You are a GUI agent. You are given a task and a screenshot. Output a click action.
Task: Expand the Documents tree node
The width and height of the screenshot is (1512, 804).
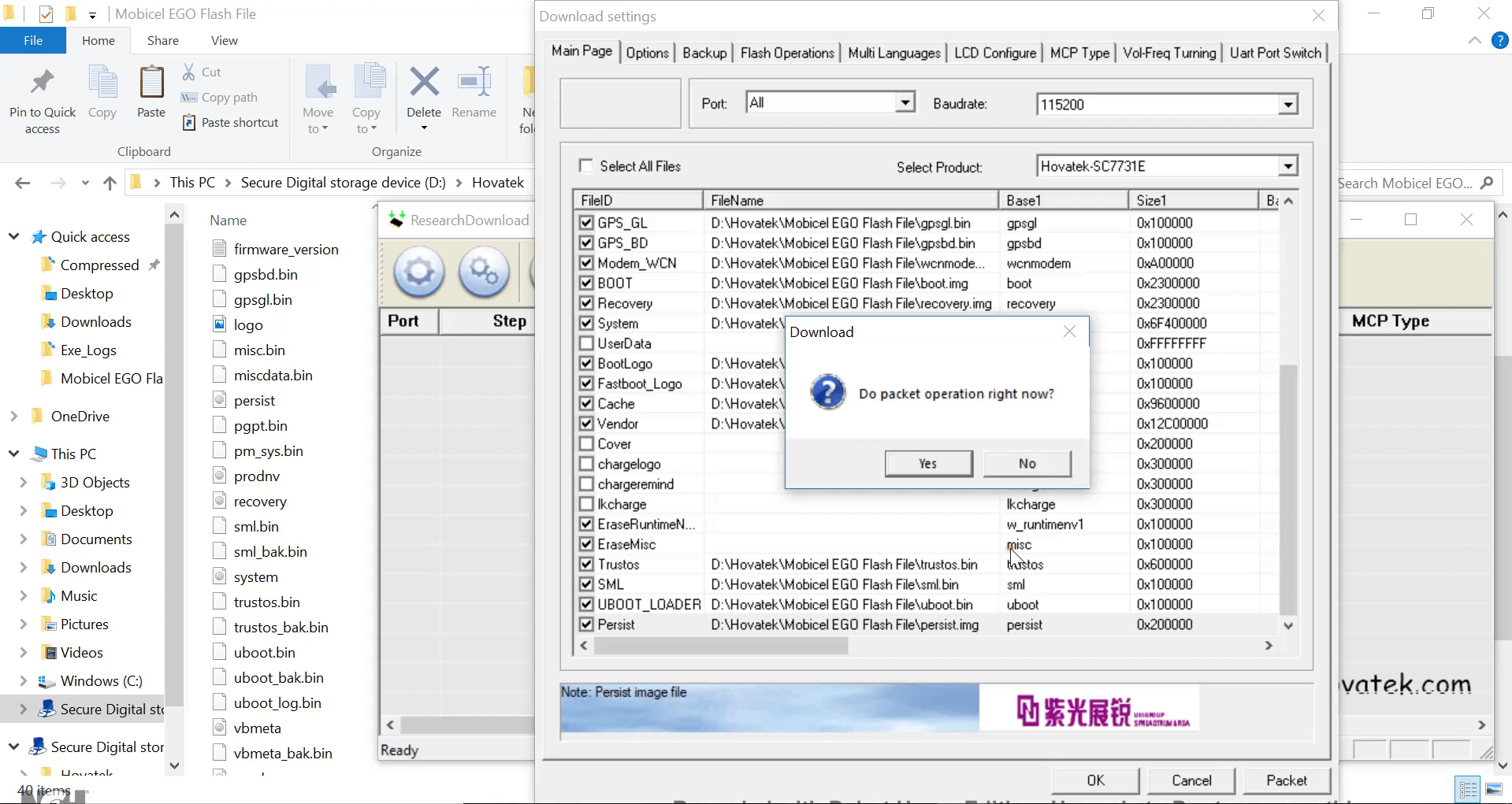point(23,539)
